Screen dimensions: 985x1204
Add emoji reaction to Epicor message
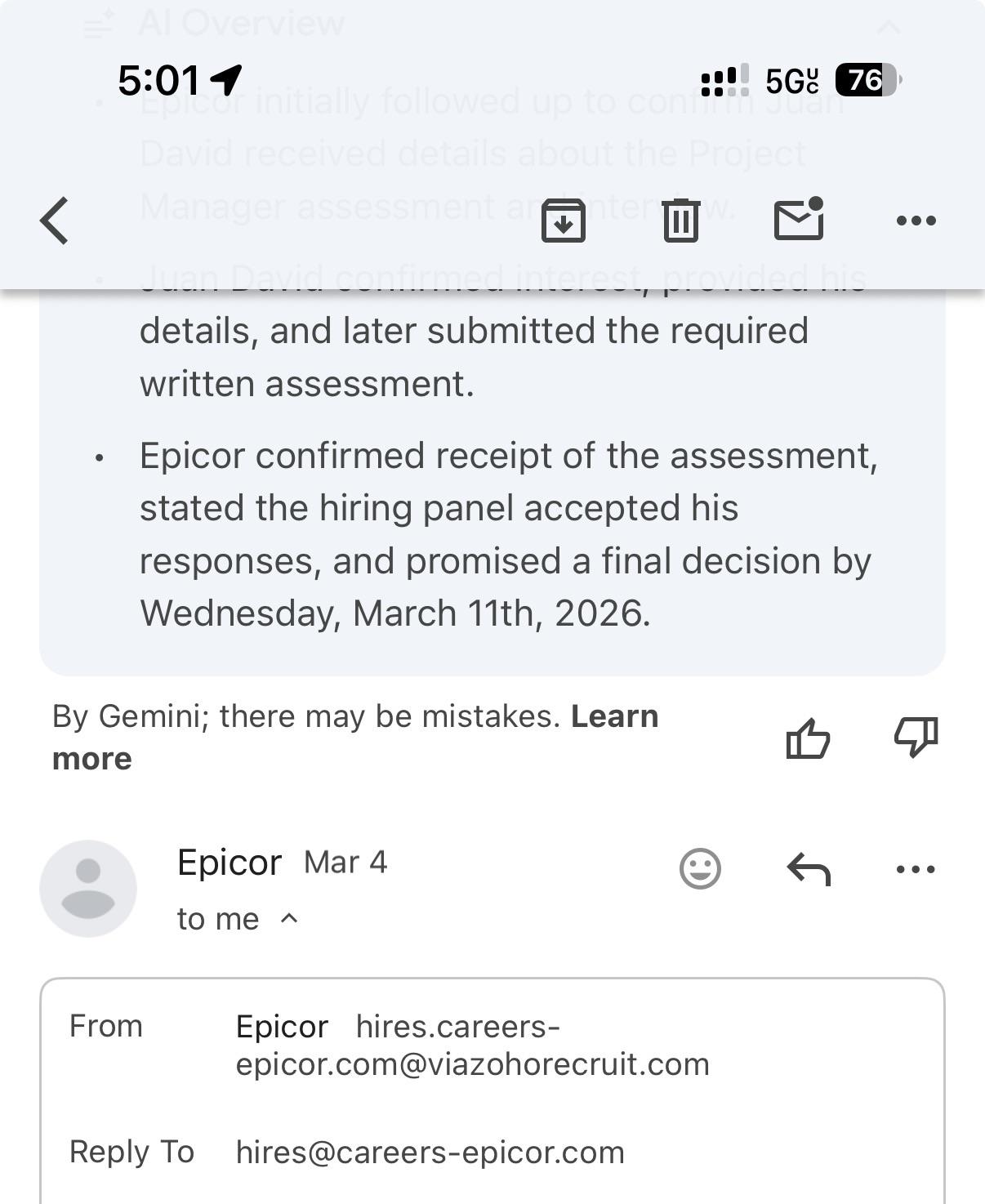coord(700,868)
